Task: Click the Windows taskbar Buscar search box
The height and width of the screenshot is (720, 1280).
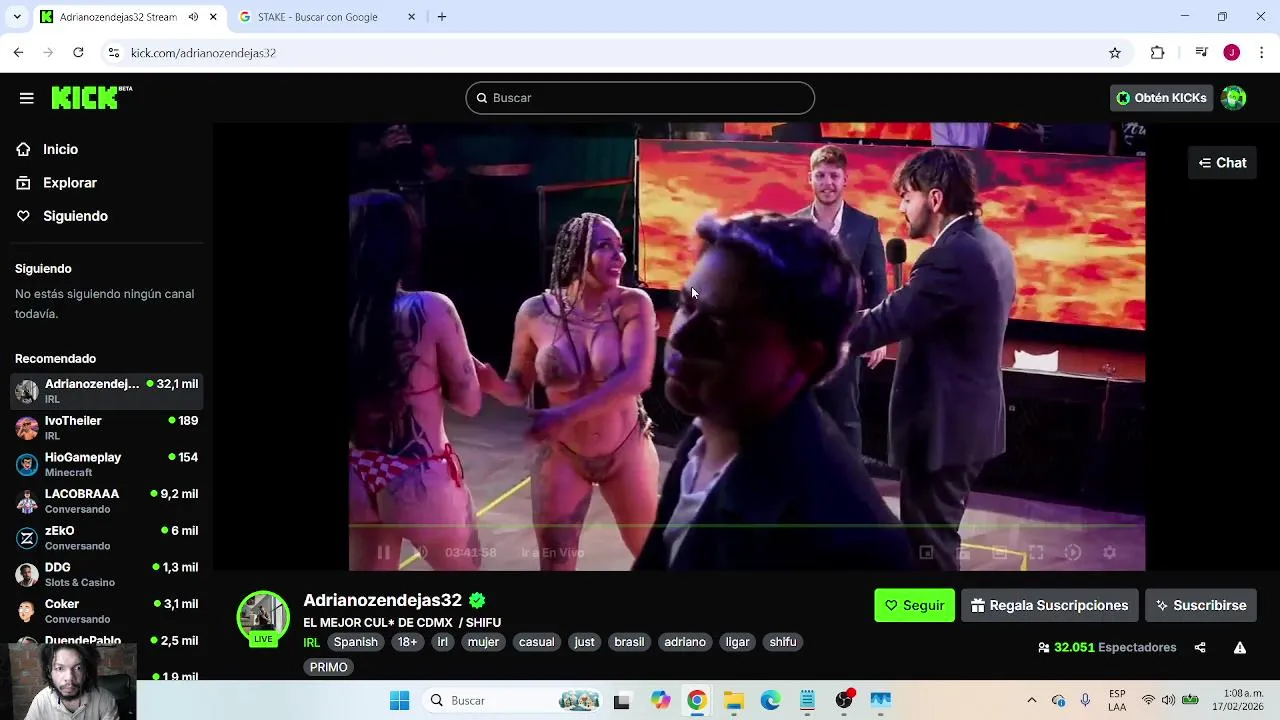Action: tap(514, 701)
